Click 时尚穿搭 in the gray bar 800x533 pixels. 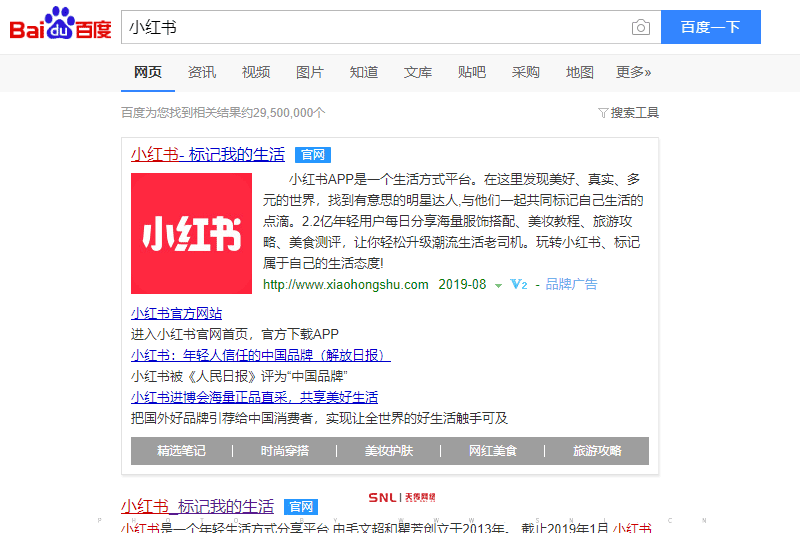[x=285, y=451]
